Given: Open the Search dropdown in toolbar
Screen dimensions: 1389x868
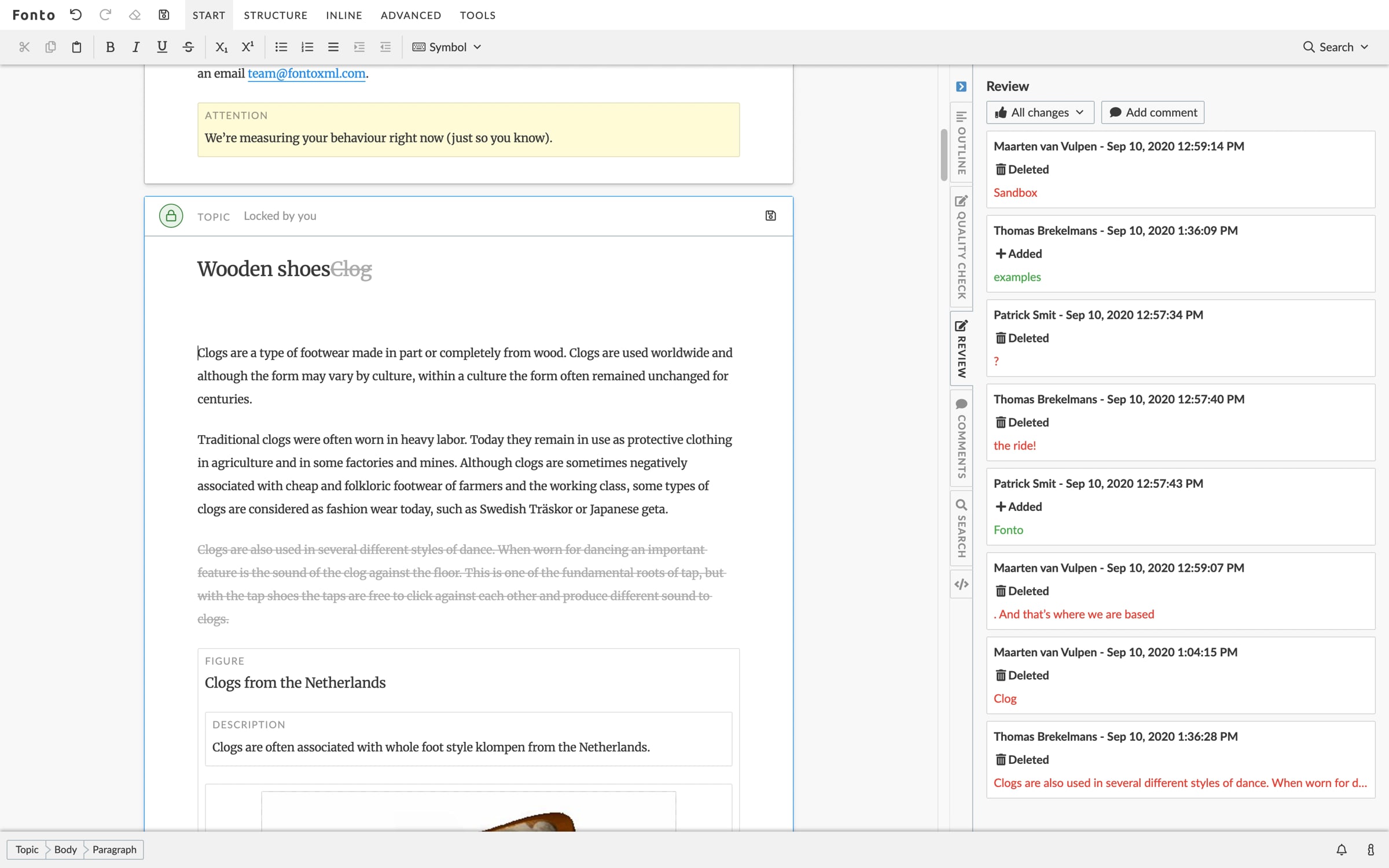Looking at the screenshot, I should (x=1336, y=47).
